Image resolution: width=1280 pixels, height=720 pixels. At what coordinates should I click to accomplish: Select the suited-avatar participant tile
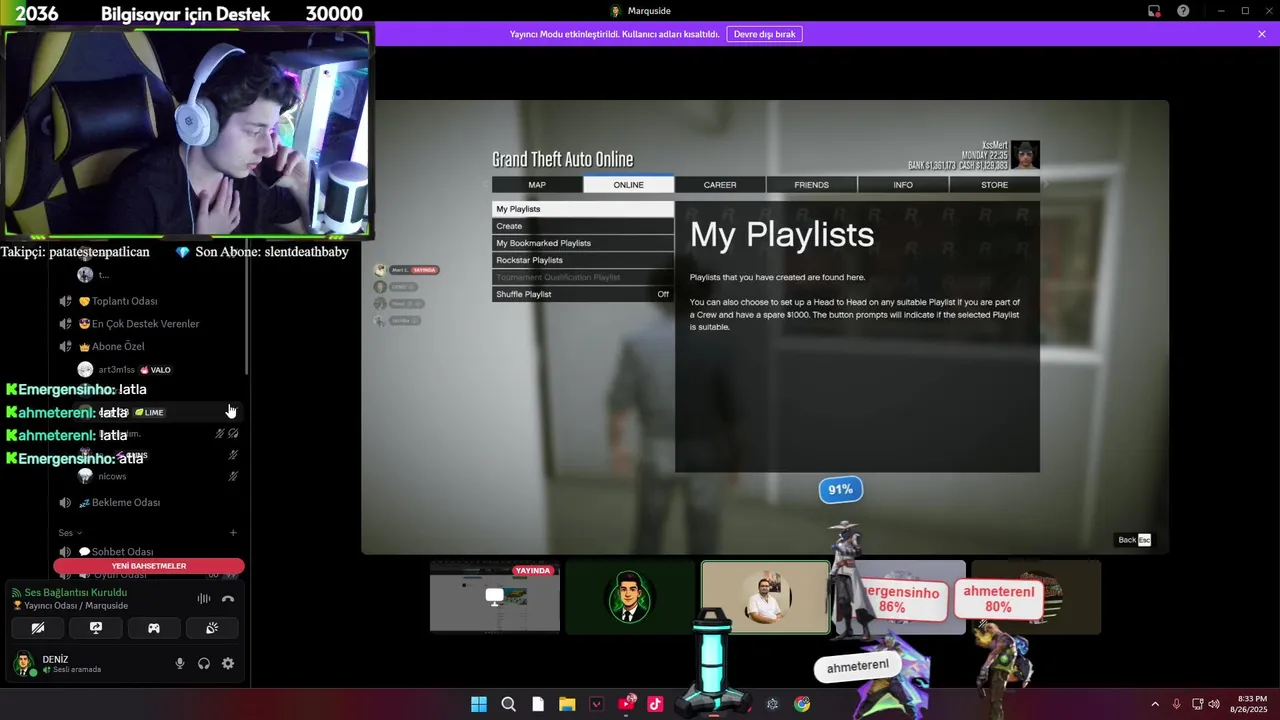click(630, 597)
